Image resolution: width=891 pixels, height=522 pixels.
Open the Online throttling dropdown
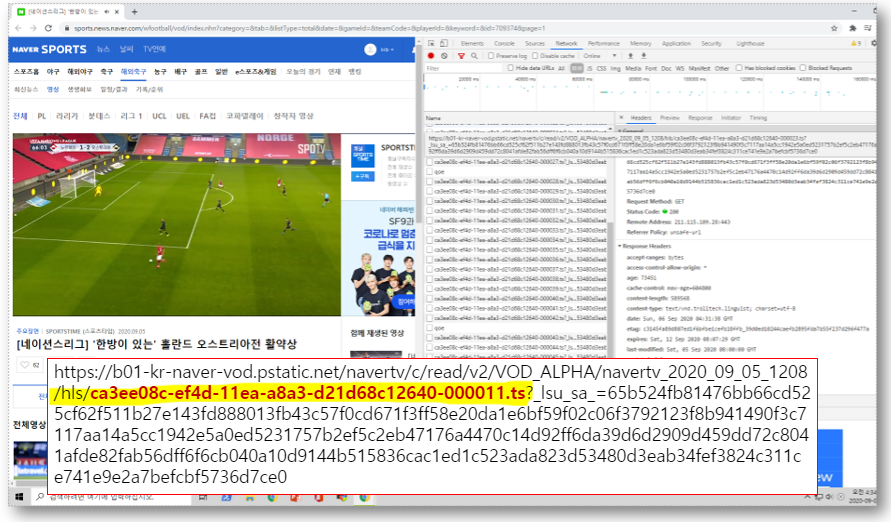[x=600, y=56]
